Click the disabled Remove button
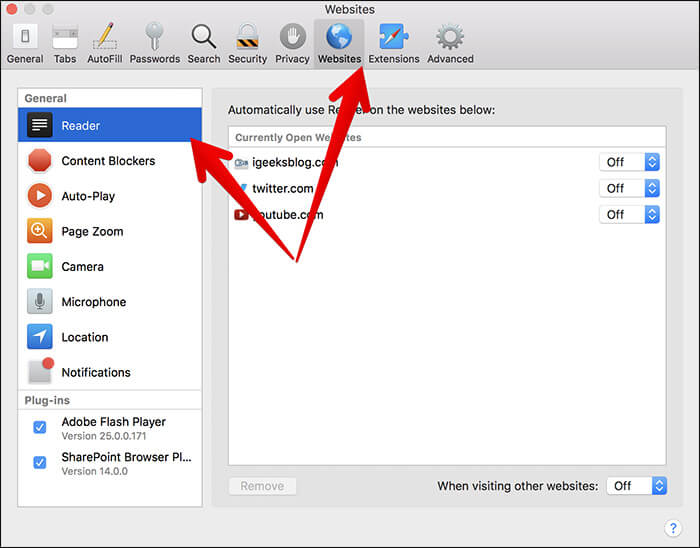 pos(262,486)
